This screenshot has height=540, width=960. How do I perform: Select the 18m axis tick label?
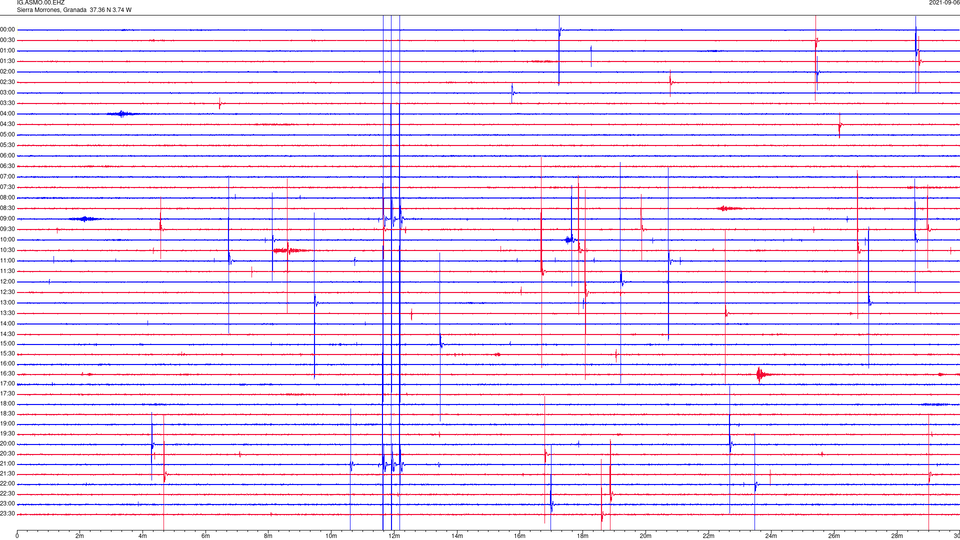click(x=583, y=536)
